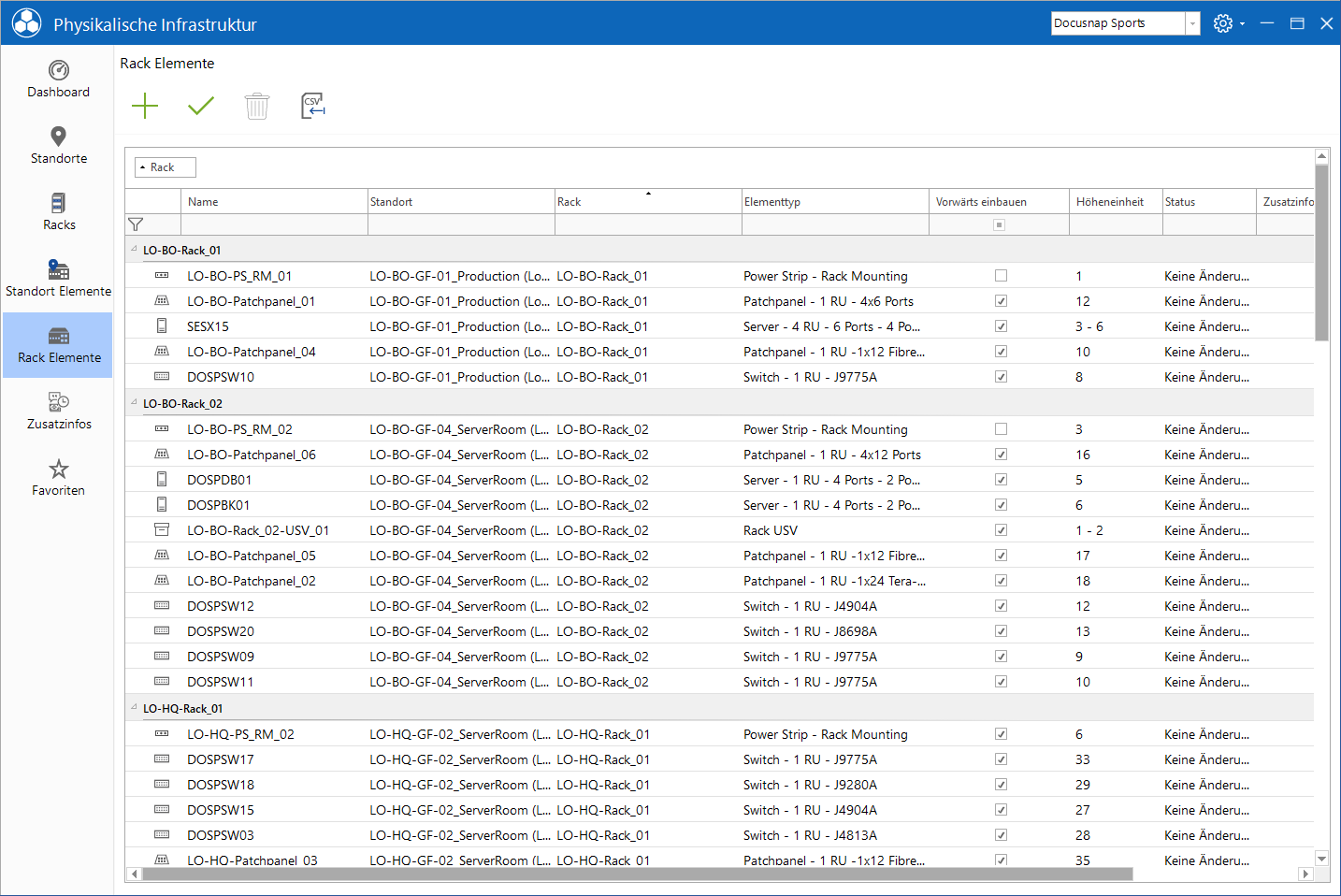Open Zusatzinfos in the sidebar
Screen dimensions: 1341x896
click(58, 412)
